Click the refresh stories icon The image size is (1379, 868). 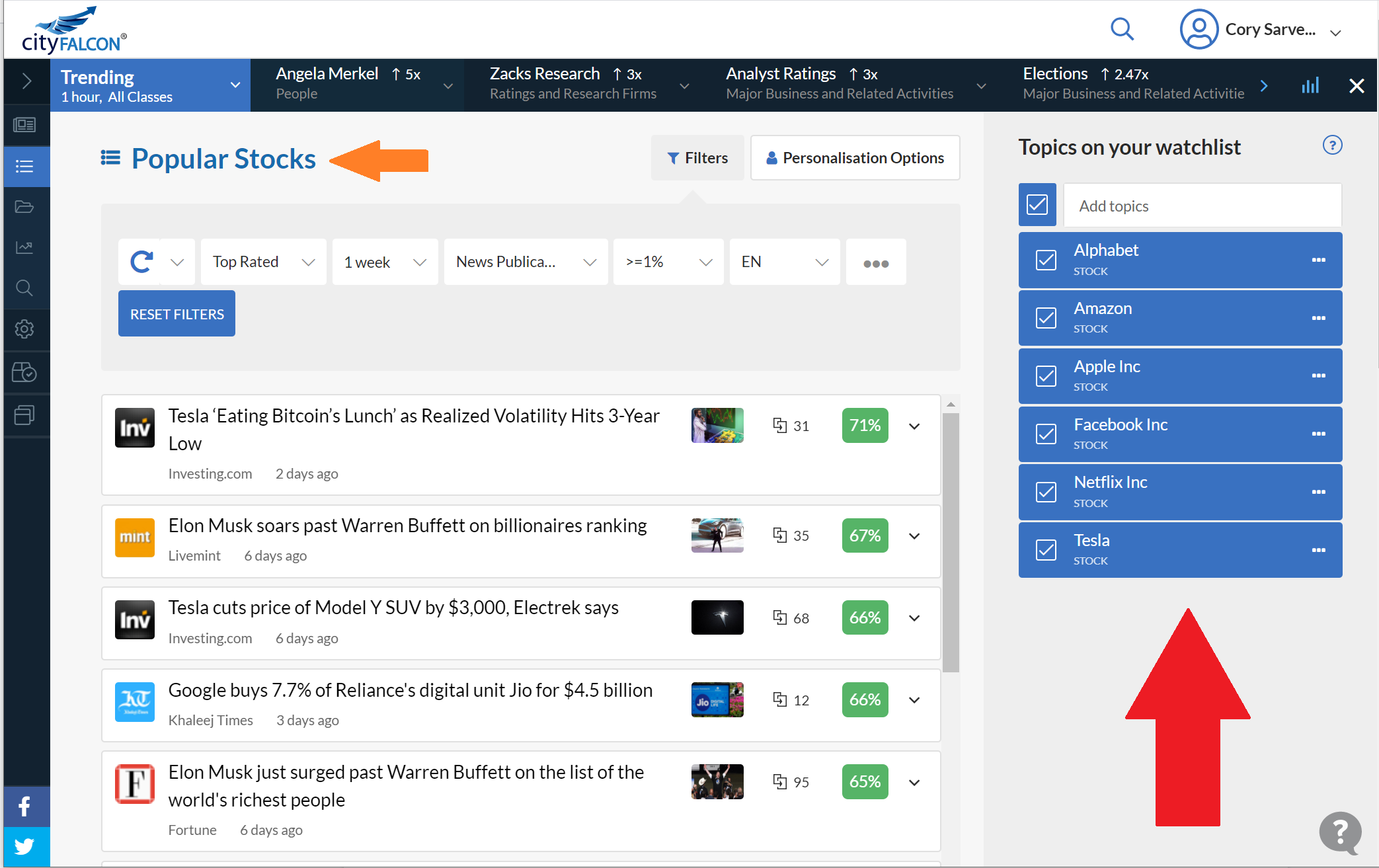141,262
